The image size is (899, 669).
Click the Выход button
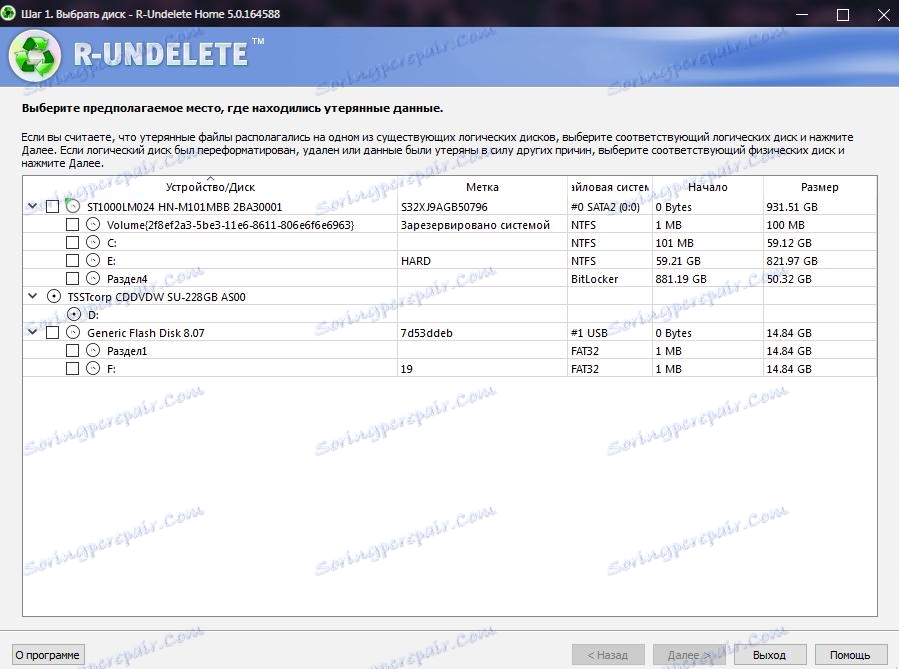(769, 655)
